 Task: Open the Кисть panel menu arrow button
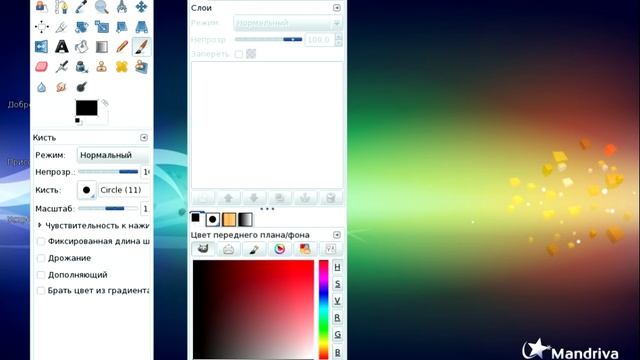(x=144, y=138)
